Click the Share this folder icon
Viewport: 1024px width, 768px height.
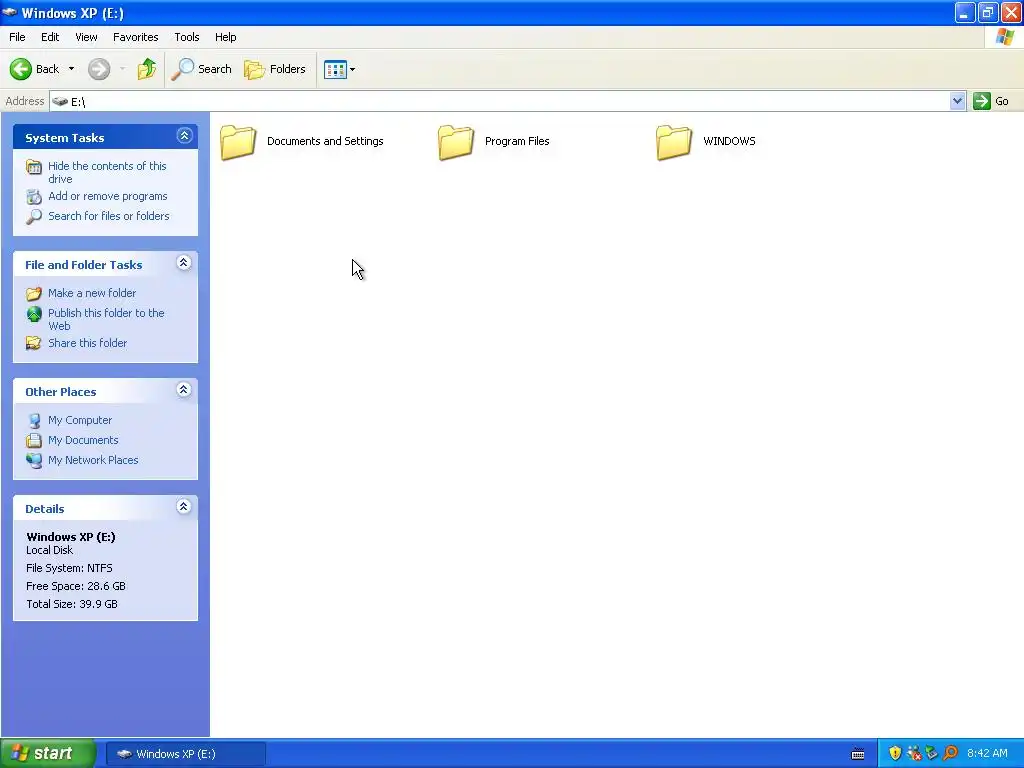pyautogui.click(x=34, y=343)
